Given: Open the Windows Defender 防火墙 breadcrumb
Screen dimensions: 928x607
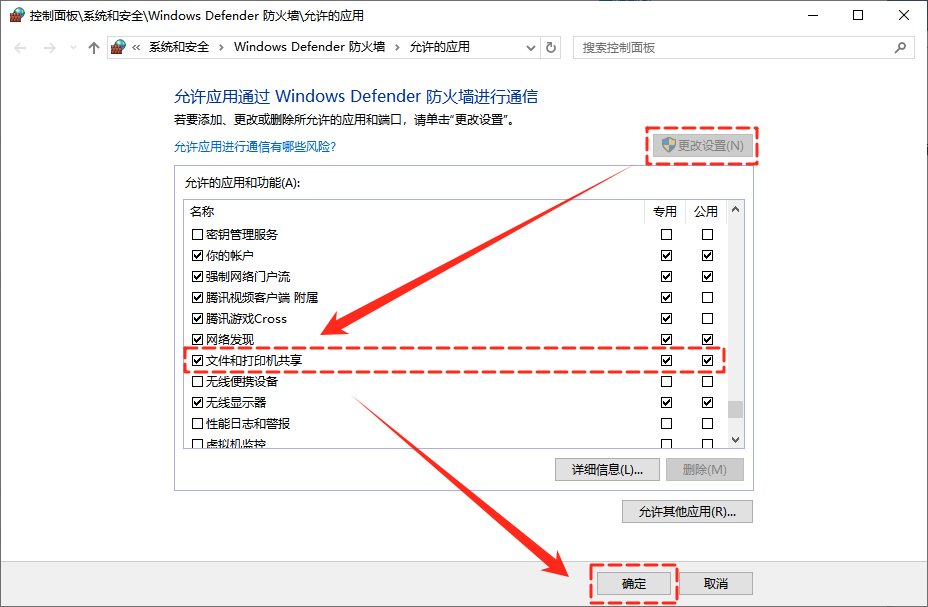Looking at the screenshot, I should coord(310,47).
